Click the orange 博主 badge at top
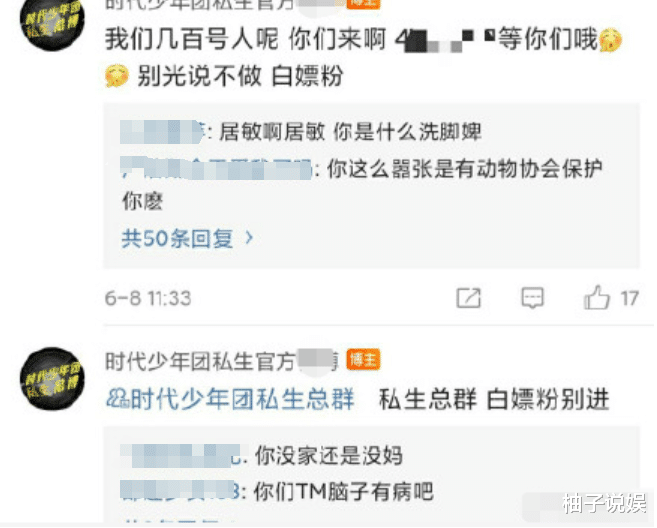657x528 pixels. point(363,4)
